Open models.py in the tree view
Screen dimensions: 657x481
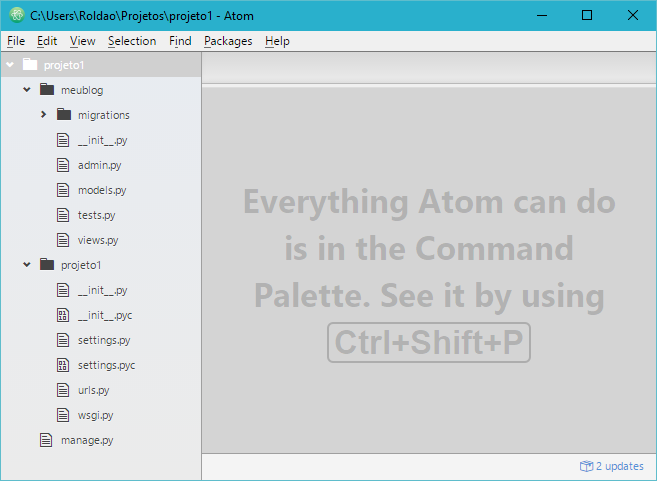[102, 190]
